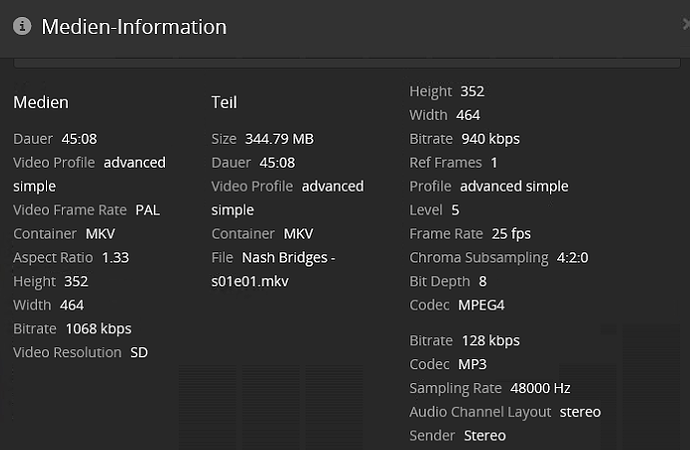
Task: Click the Video Frame Rate PAL value
Action: (x=147, y=210)
